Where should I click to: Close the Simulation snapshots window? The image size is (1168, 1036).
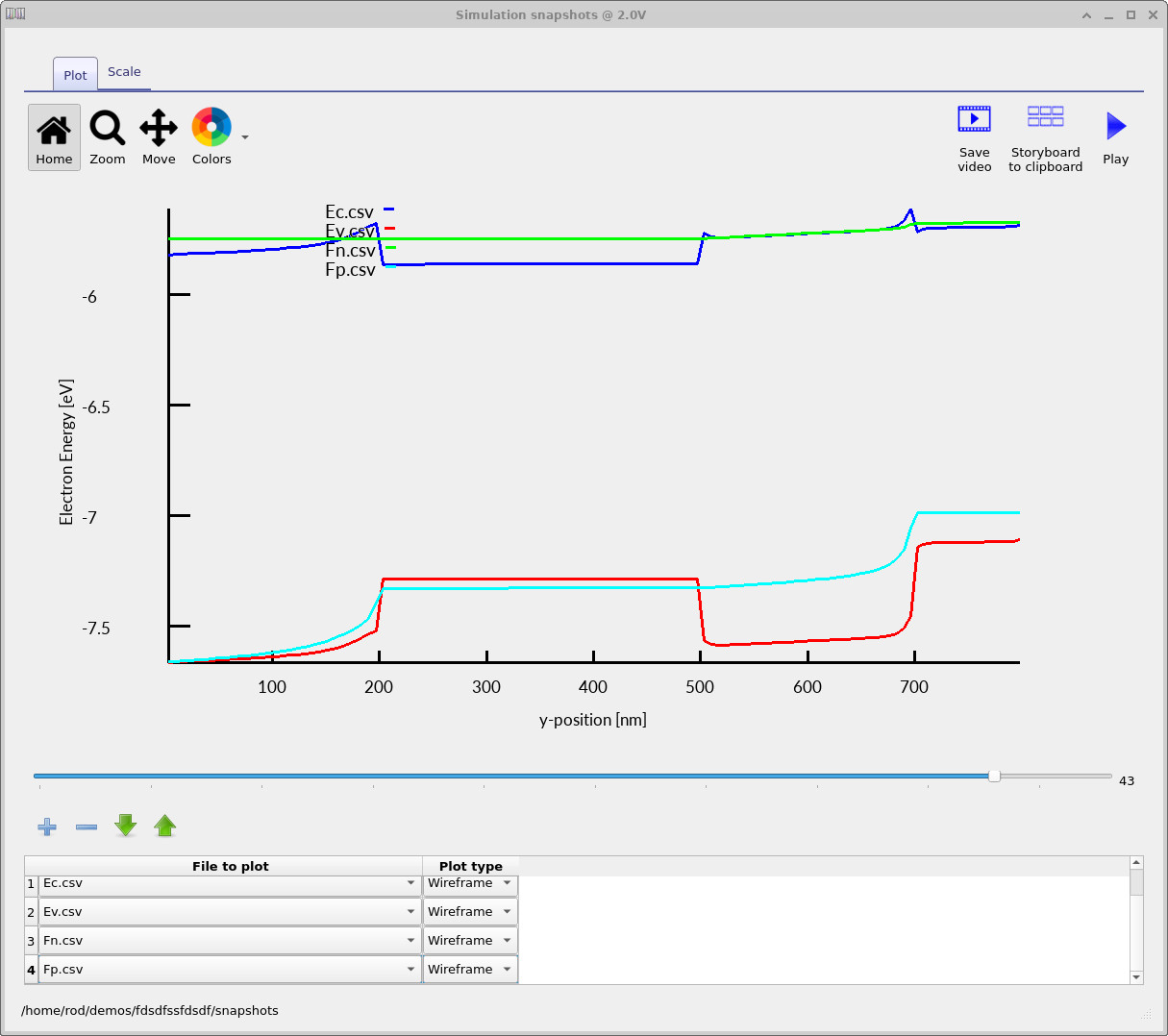[x=1153, y=14]
